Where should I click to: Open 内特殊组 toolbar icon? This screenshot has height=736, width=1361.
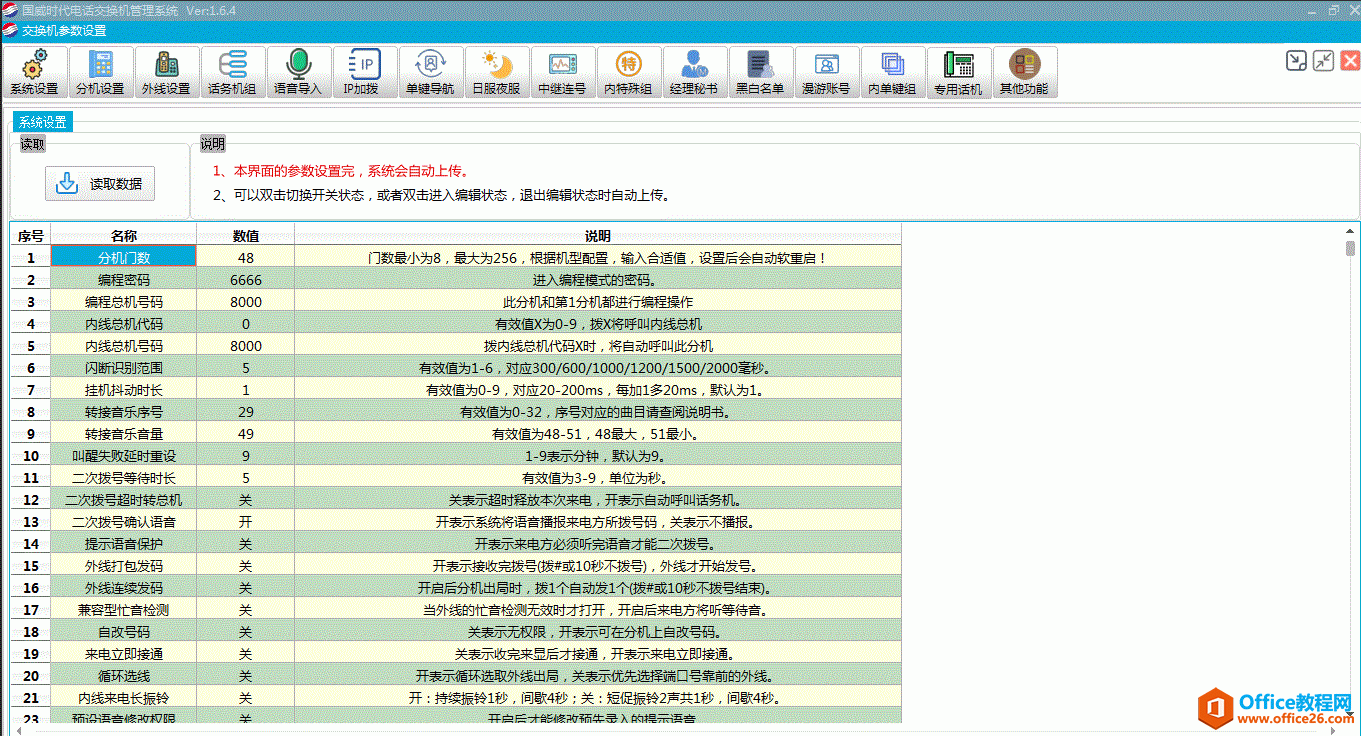click(x=628, y=73)
